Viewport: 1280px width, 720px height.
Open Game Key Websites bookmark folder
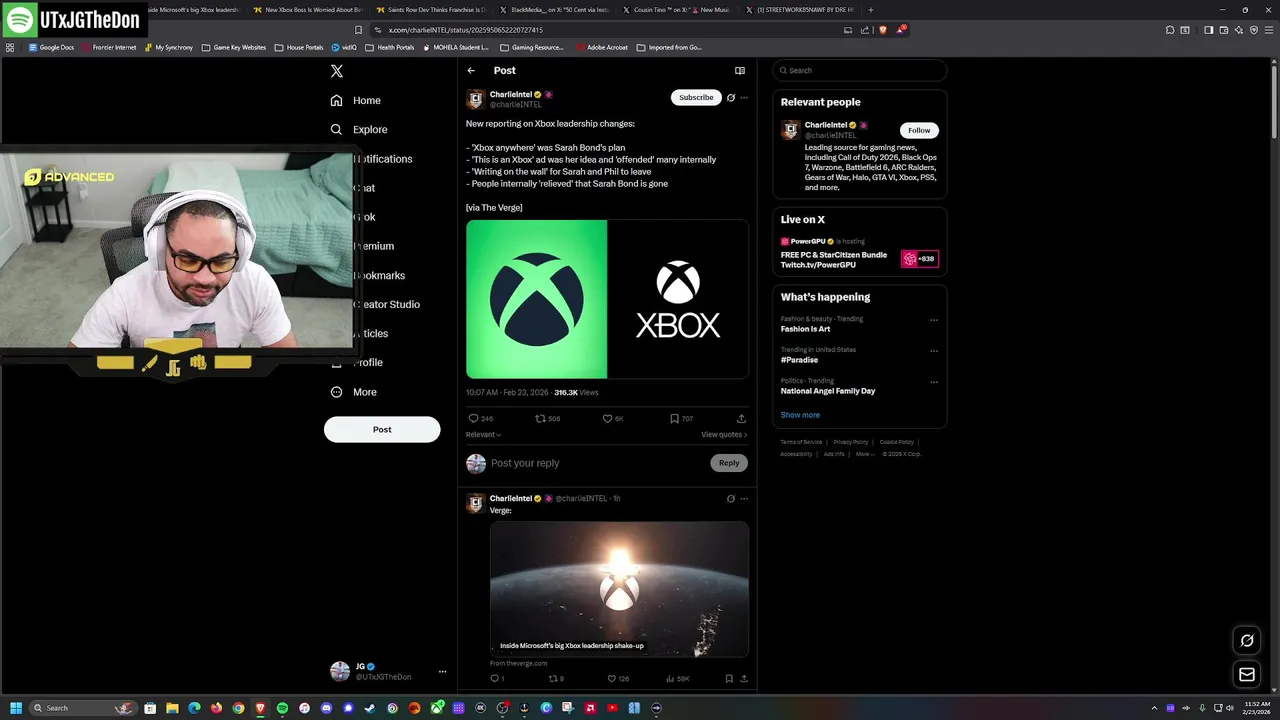tap(234, 47)
